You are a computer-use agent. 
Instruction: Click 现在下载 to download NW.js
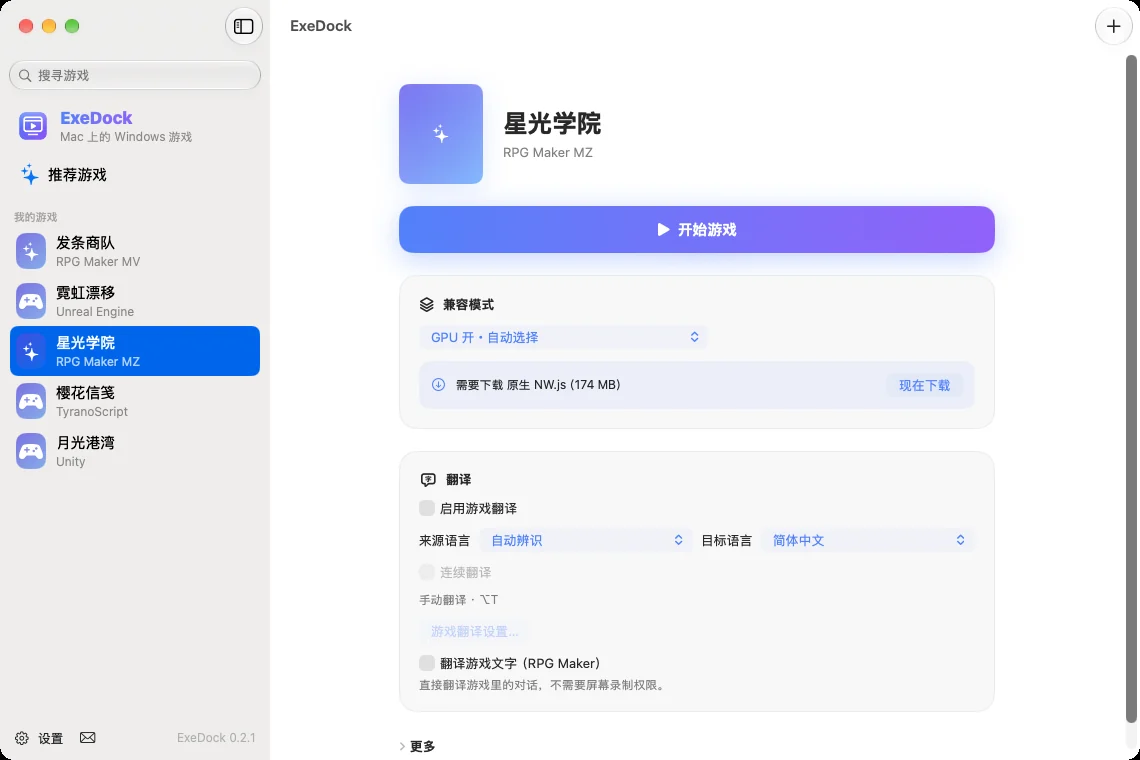[924, 385]
